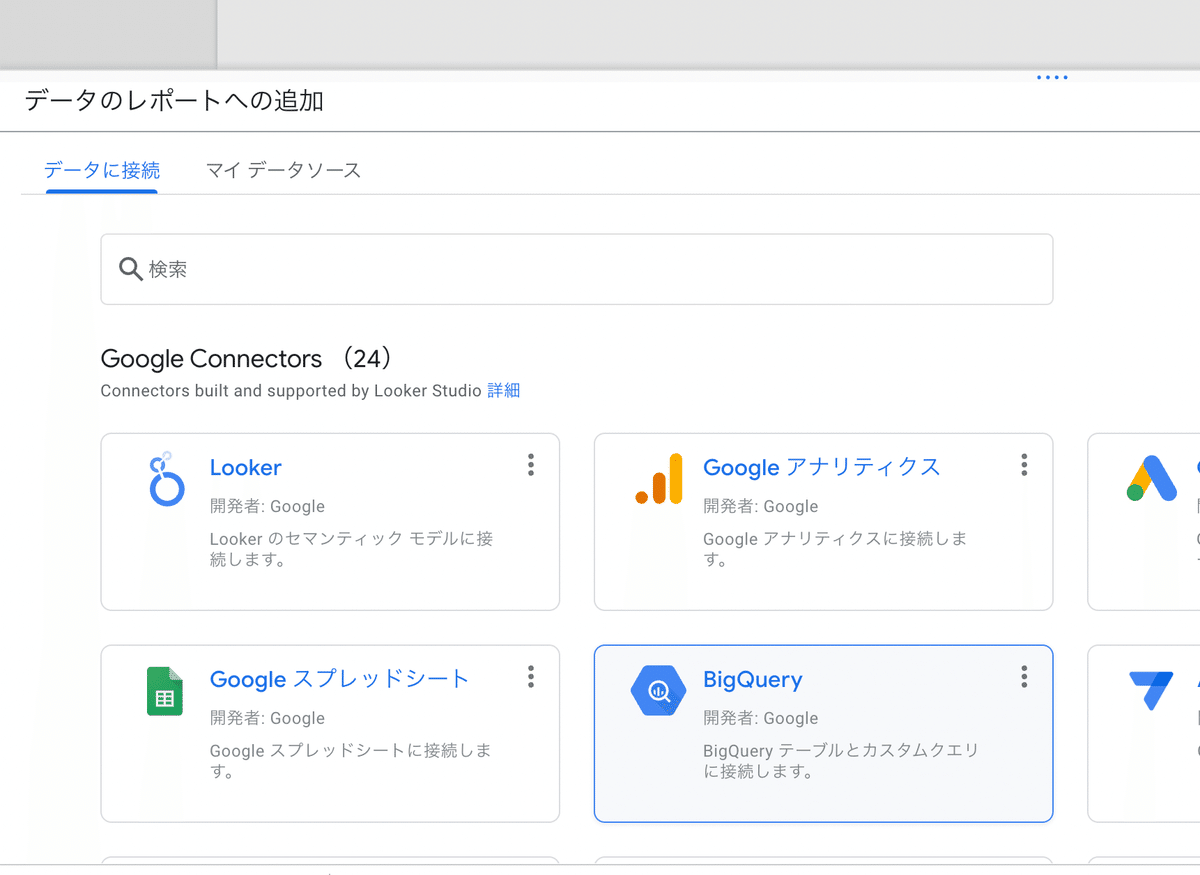The image size is (1200, 875).
Task: Click 開発者: Google text on Looker card
Action: pos(267,506)
